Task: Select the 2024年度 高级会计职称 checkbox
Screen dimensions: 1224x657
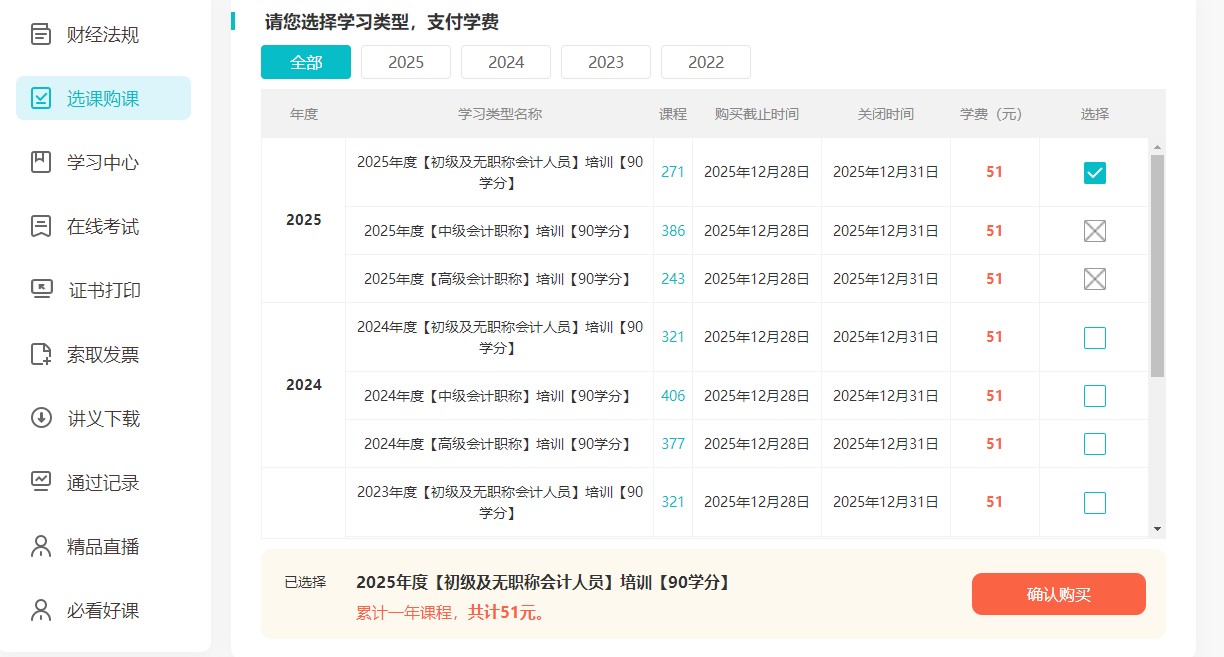Action: [1095, 444]
